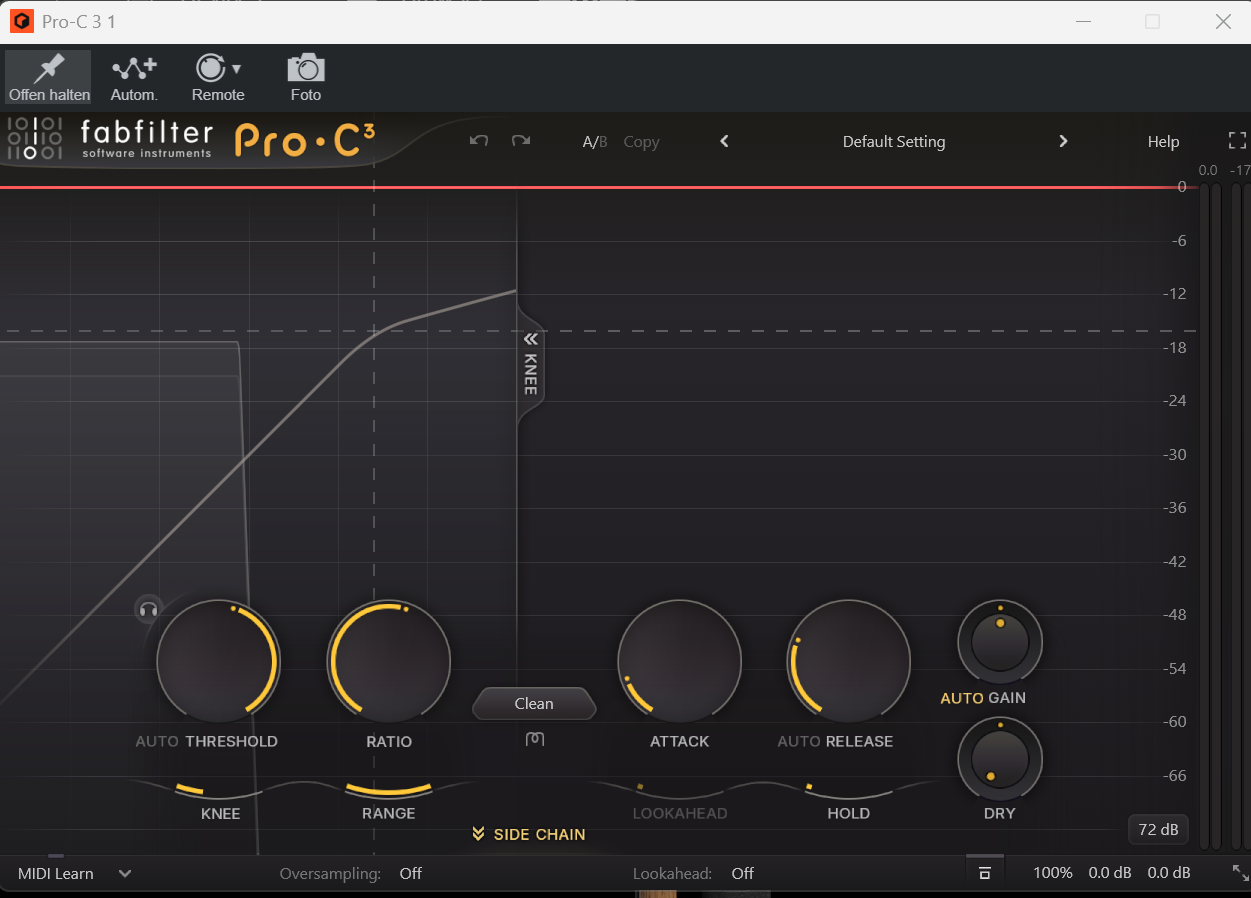The height and width of the screenshot is (898, 1251).
Task: Go to the previous preset arrow
Action: [725, 141]
